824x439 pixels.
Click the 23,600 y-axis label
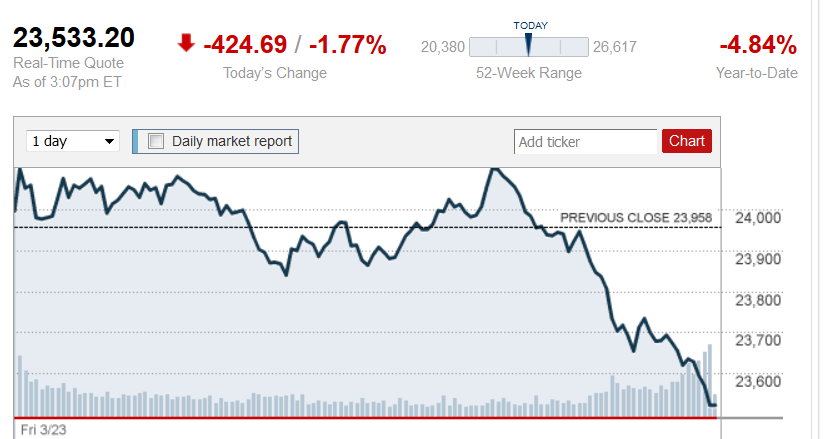[x=758, y=381]
